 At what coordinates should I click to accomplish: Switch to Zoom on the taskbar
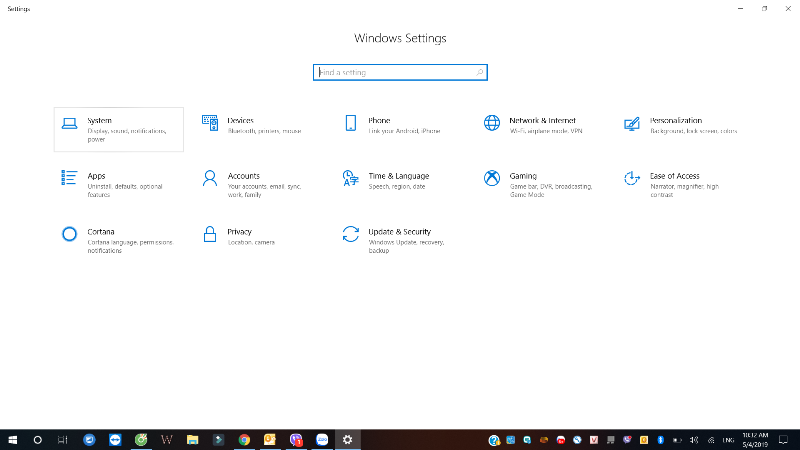click(322, 440)
